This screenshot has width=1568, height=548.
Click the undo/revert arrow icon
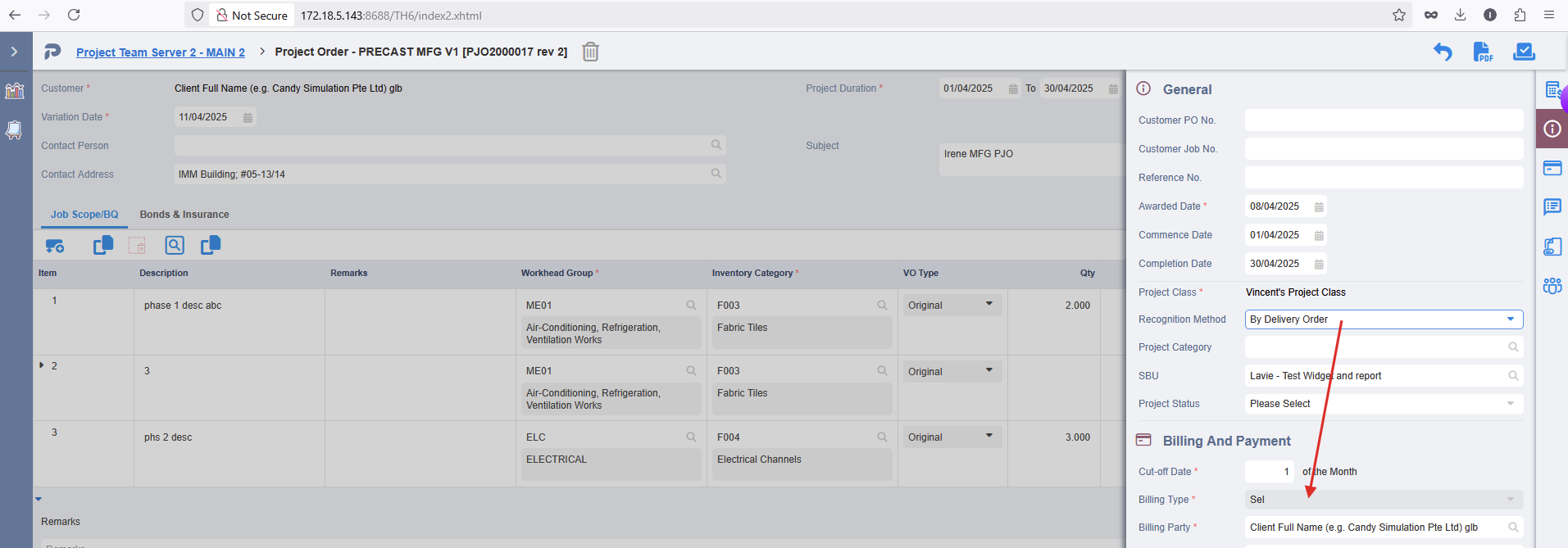1442,52
